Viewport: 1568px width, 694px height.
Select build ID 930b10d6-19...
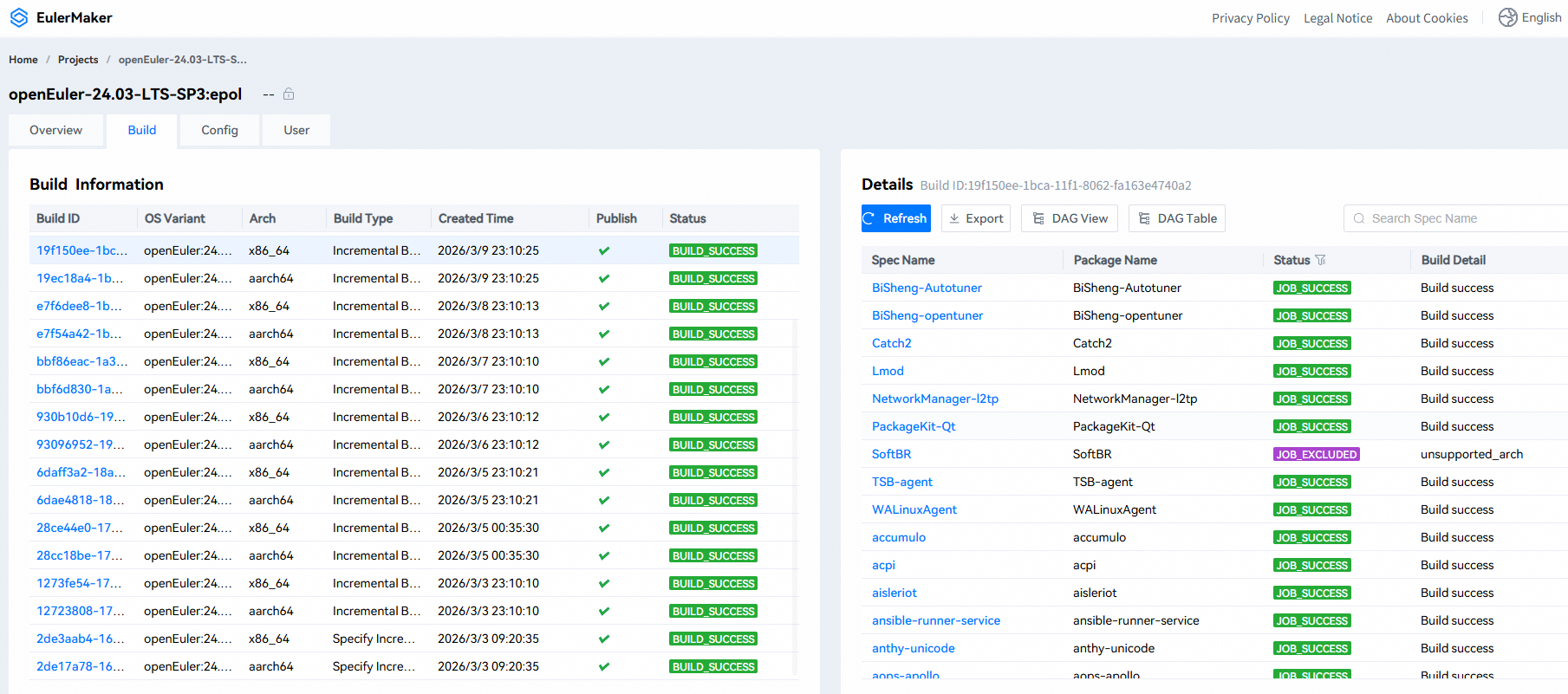pos(81,417)
